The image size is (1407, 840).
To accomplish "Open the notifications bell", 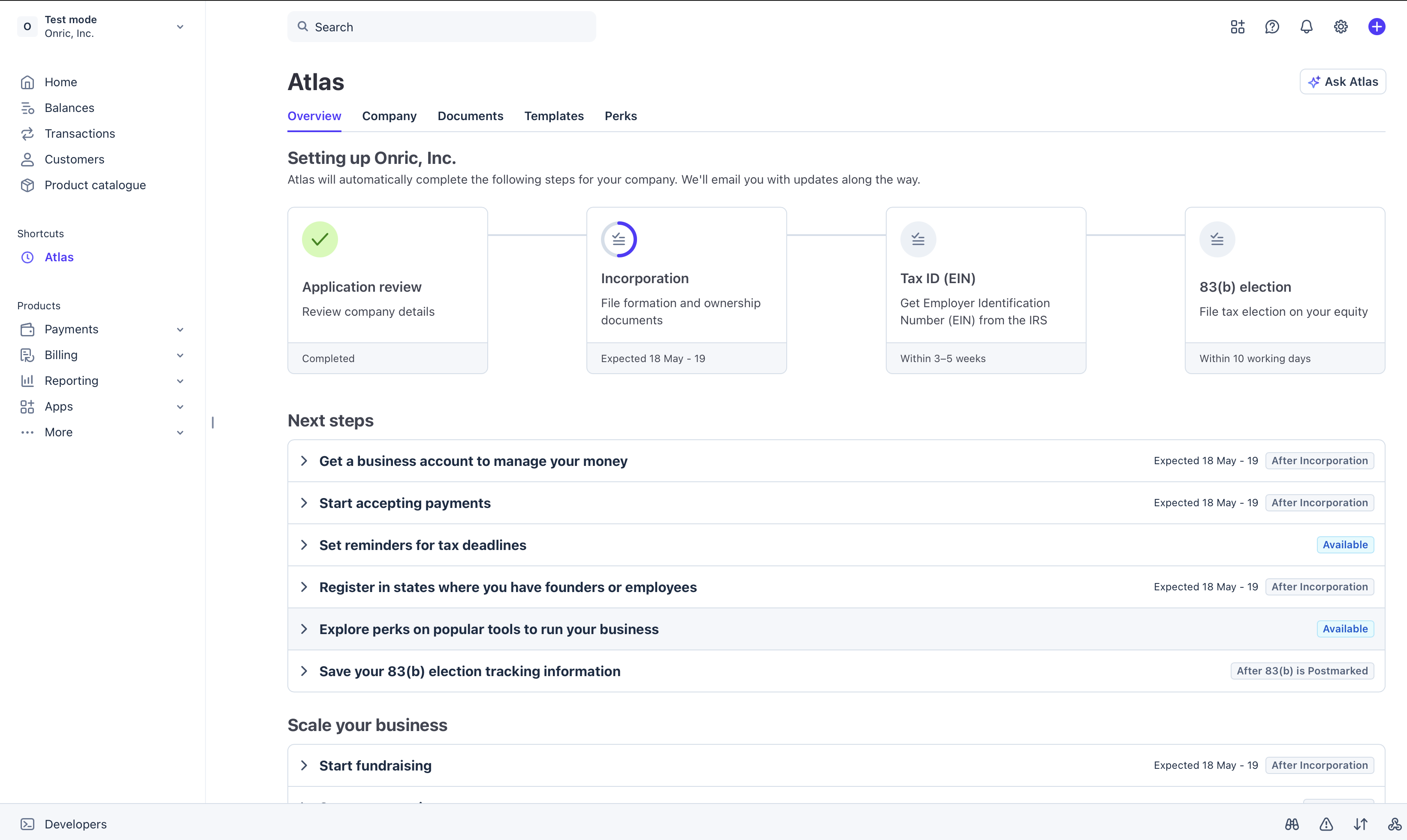I will click(1306, 27).
